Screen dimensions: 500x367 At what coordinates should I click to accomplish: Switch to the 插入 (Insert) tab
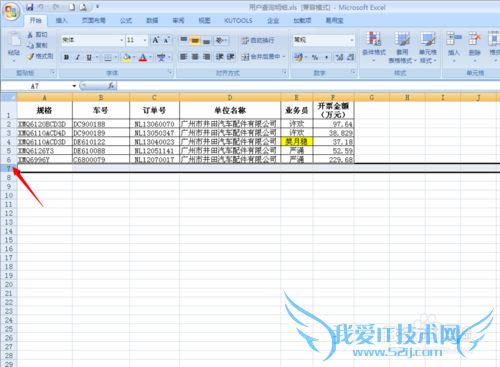61,21
